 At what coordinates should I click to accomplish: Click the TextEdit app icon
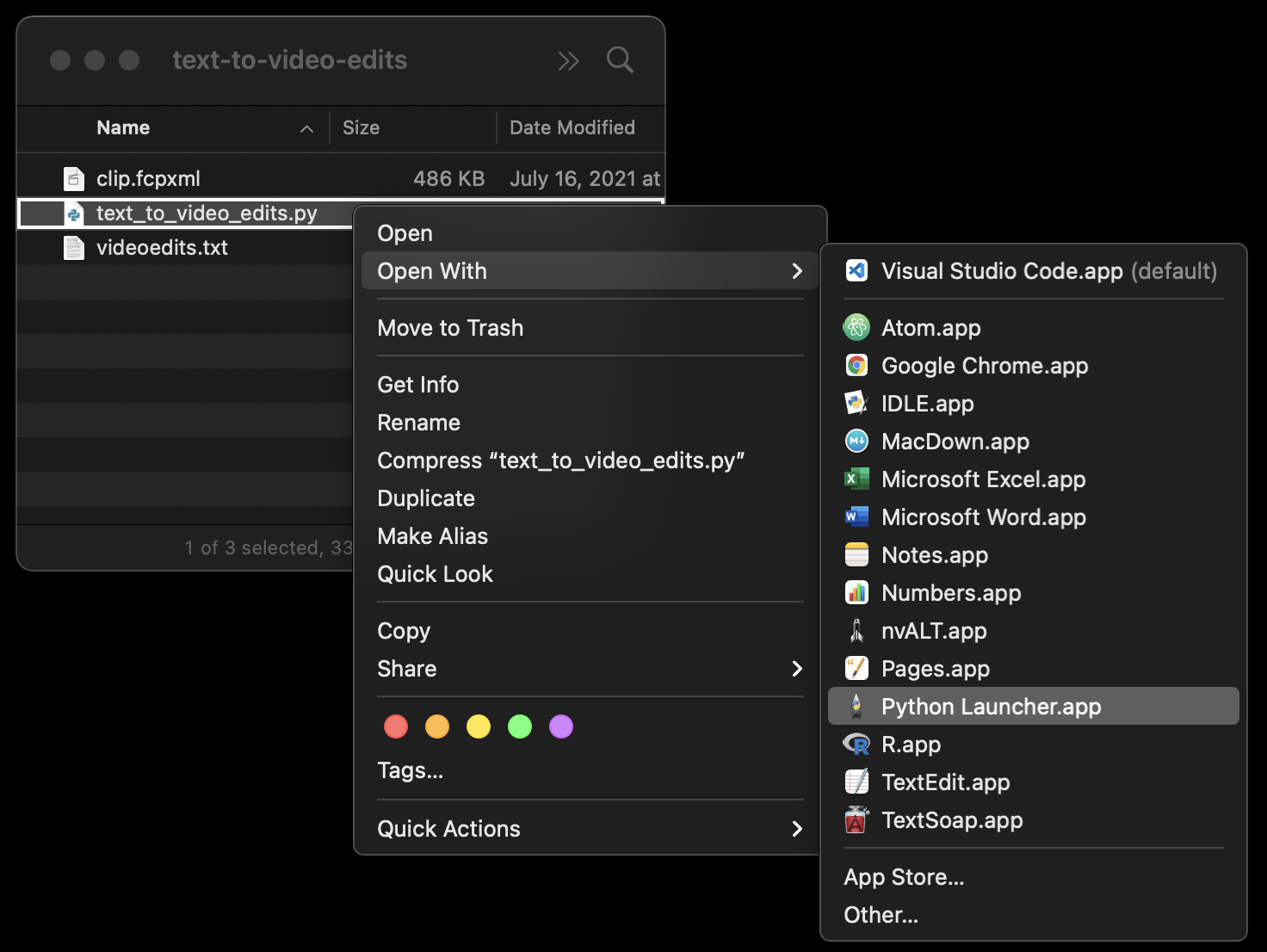(x=856, y=782)
